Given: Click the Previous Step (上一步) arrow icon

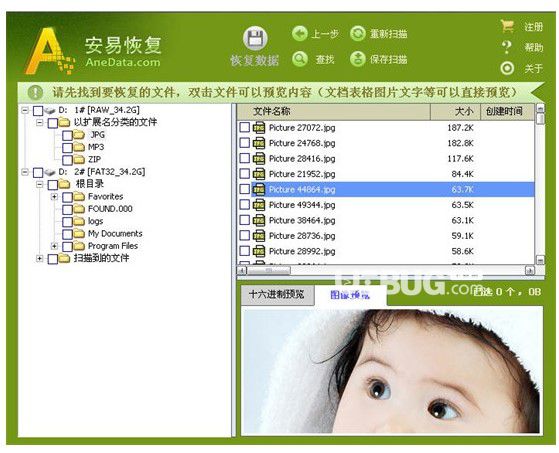Looking at the screenshot, I should click(300, 34).
